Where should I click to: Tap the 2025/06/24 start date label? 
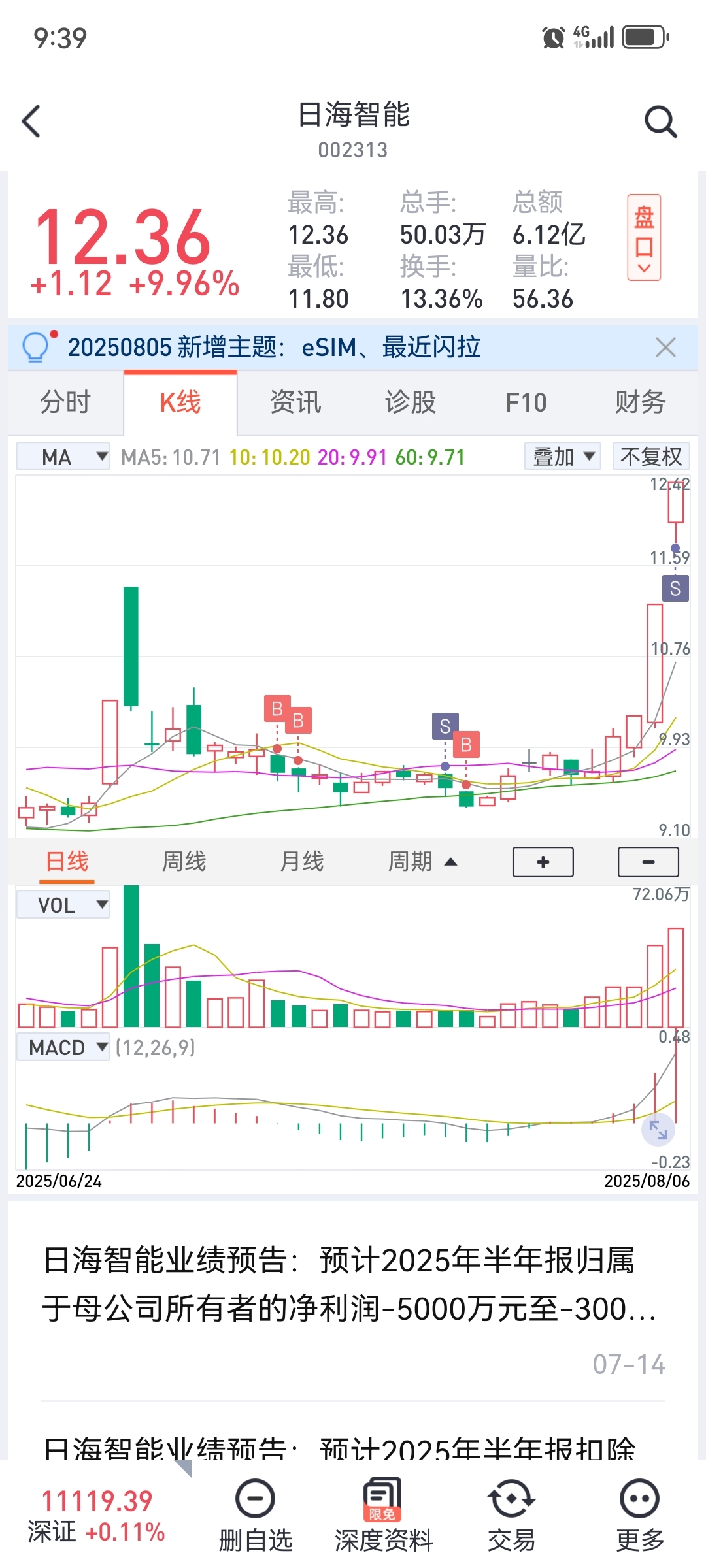pos(59,1181)
